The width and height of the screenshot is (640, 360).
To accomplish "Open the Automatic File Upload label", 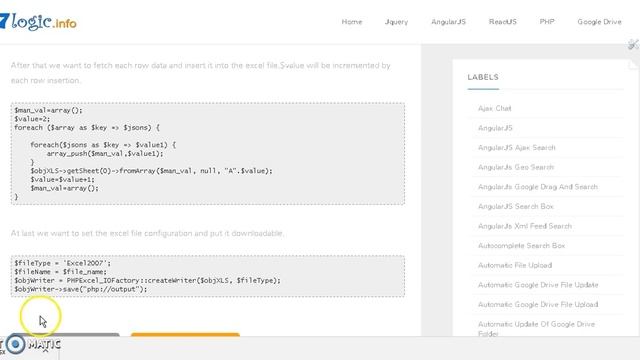I will (x=515, y=265).
